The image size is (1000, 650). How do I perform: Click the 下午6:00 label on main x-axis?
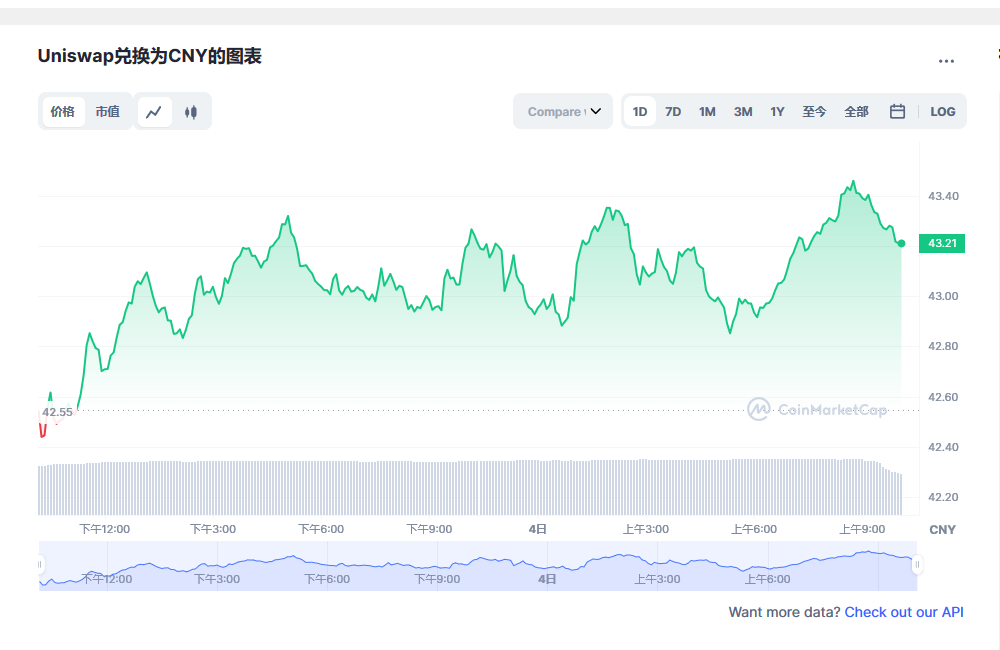pos(321,529)
